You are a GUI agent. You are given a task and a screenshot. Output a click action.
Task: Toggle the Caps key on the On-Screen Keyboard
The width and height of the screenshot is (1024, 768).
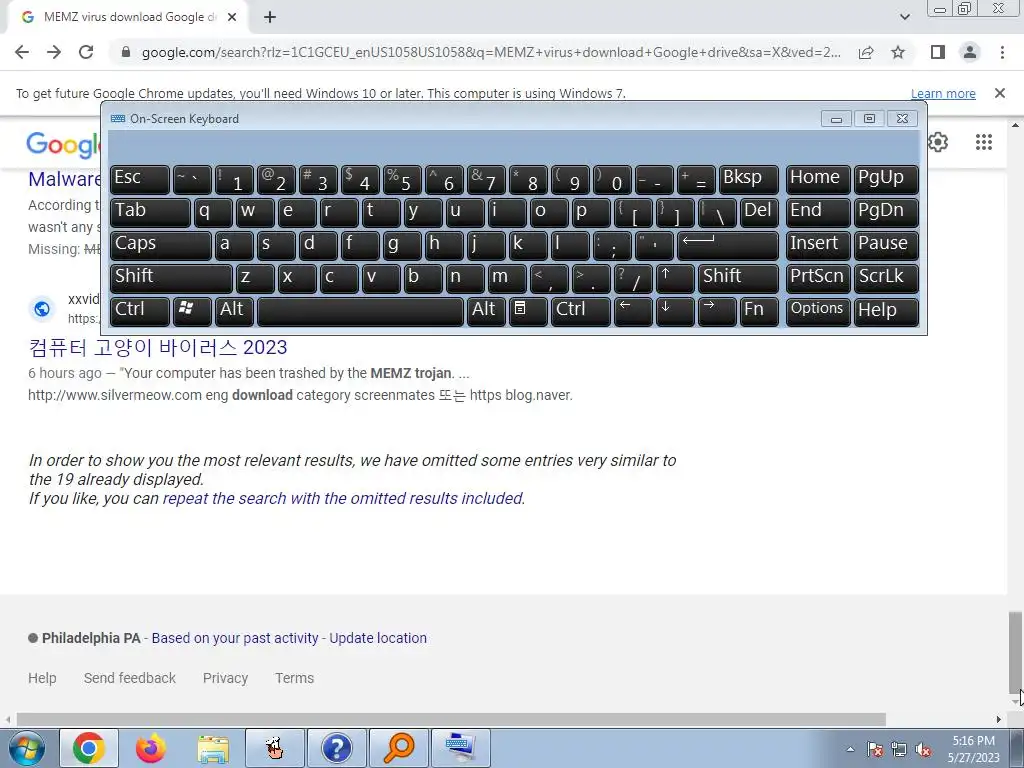tap(161, 245)
